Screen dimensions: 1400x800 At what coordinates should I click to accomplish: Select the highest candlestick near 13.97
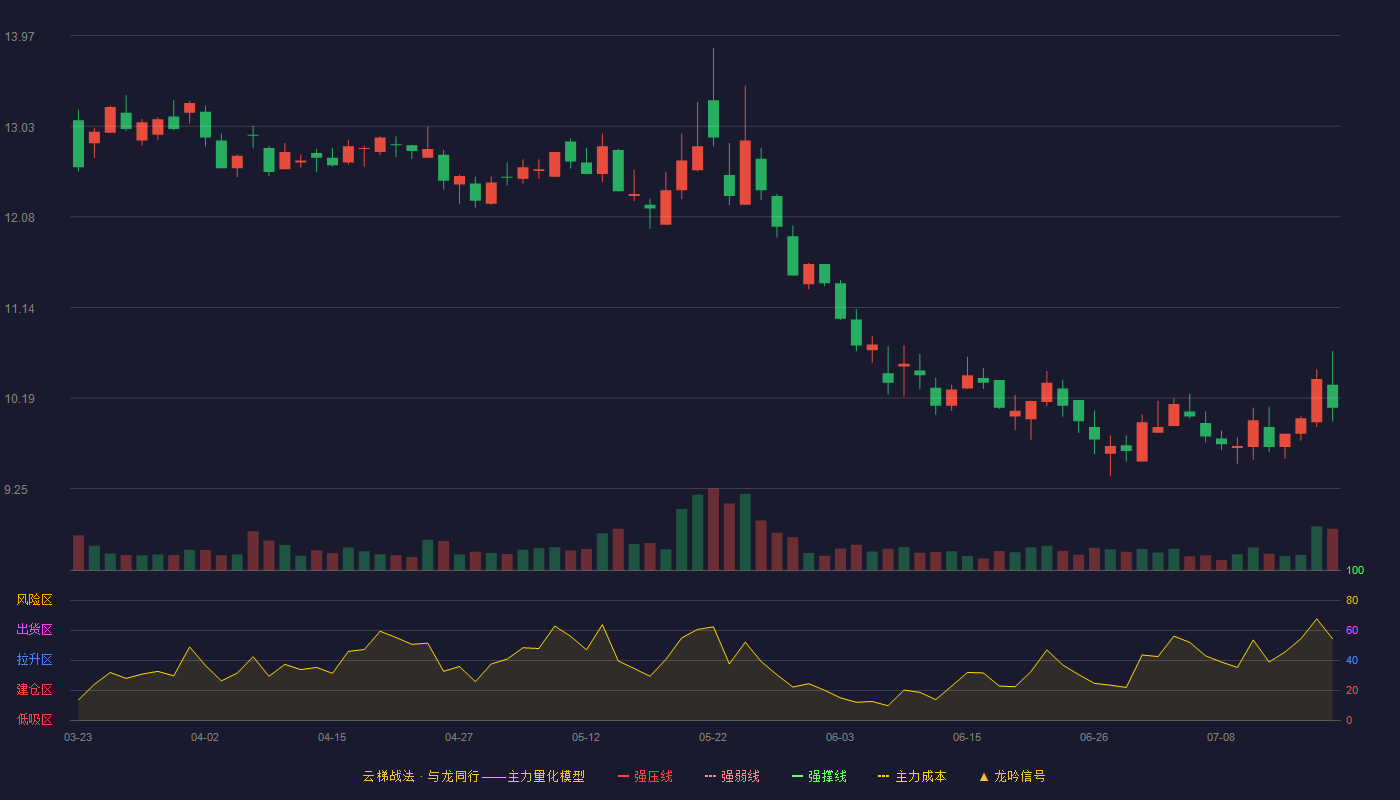pyautogui.click(x=713, y=118)
